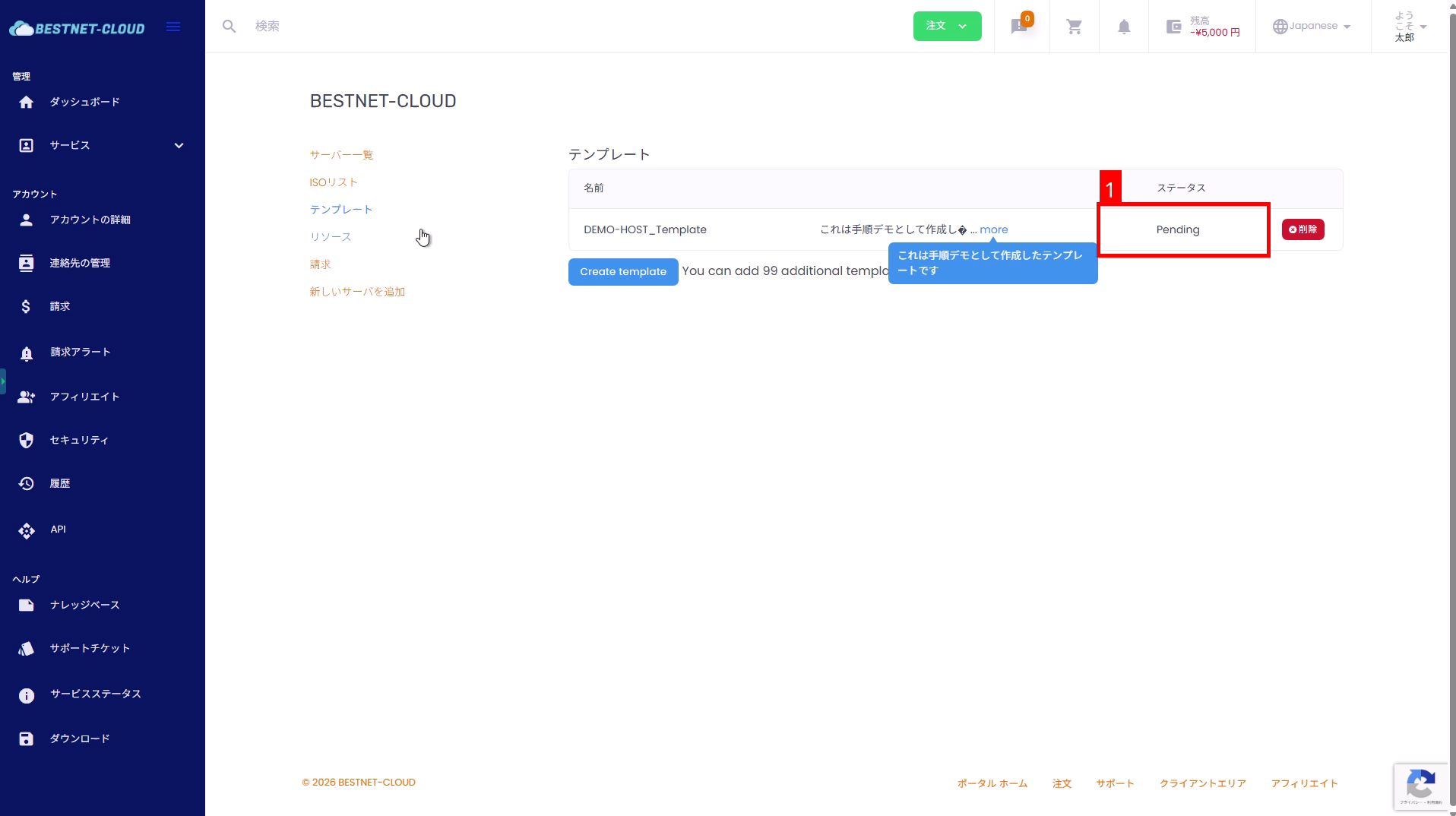Open the user welcome account dropdown
This screenshot has width=1456, height=816.
1410,26
